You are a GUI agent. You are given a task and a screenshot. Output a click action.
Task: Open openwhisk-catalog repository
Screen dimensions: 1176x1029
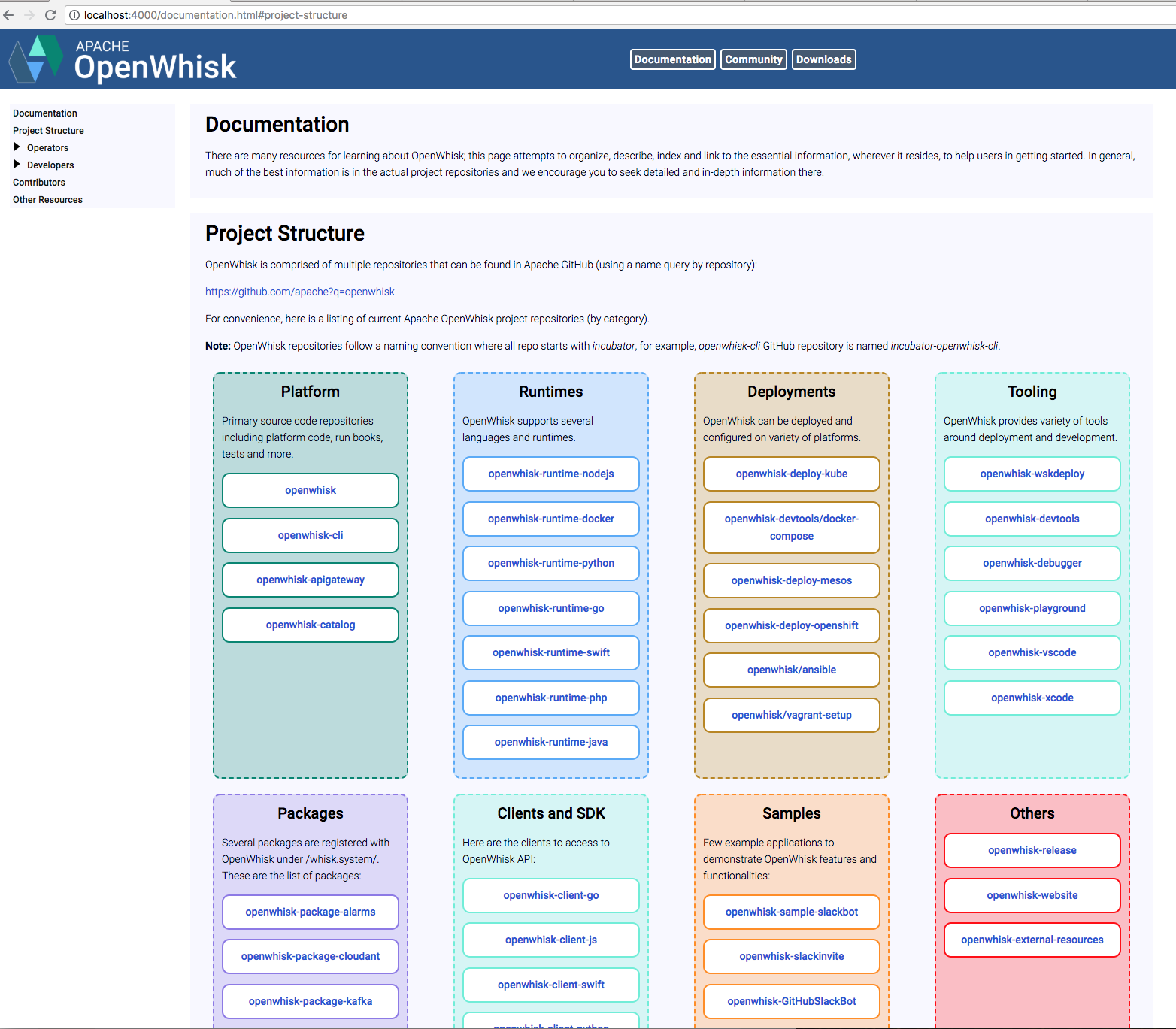311,625
